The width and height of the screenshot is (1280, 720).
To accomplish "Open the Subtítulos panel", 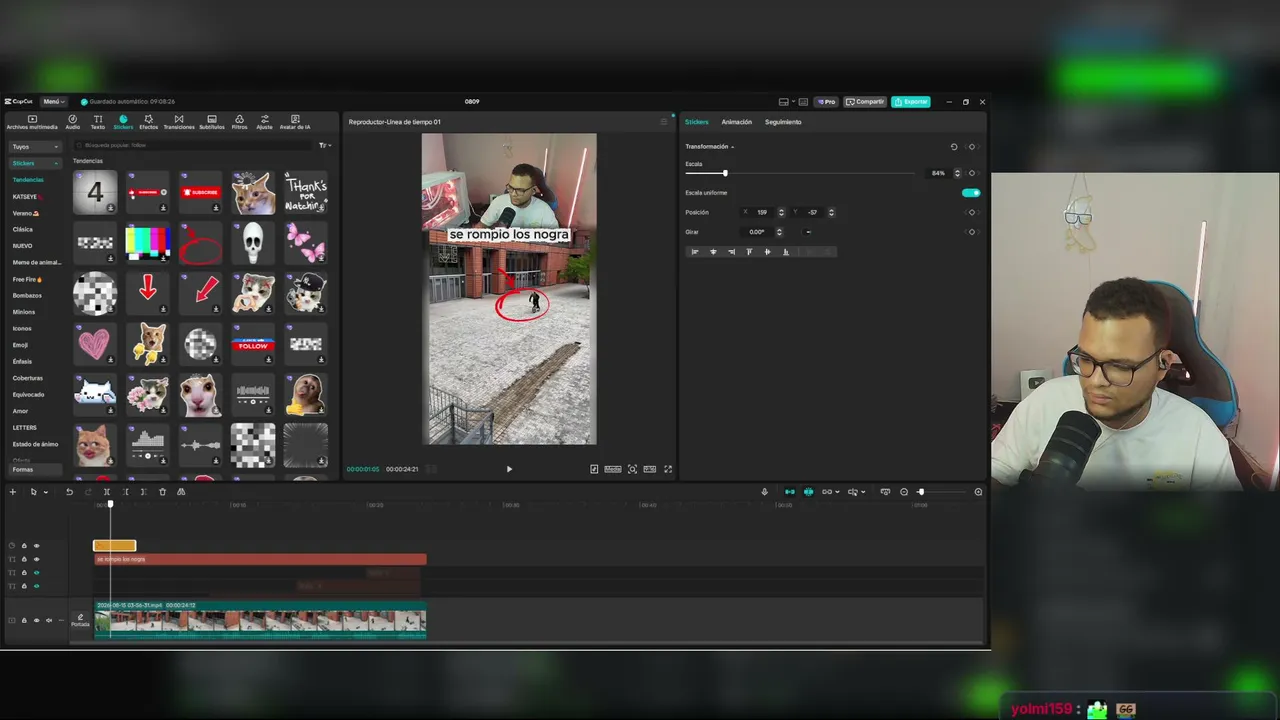I will point(212,122).
